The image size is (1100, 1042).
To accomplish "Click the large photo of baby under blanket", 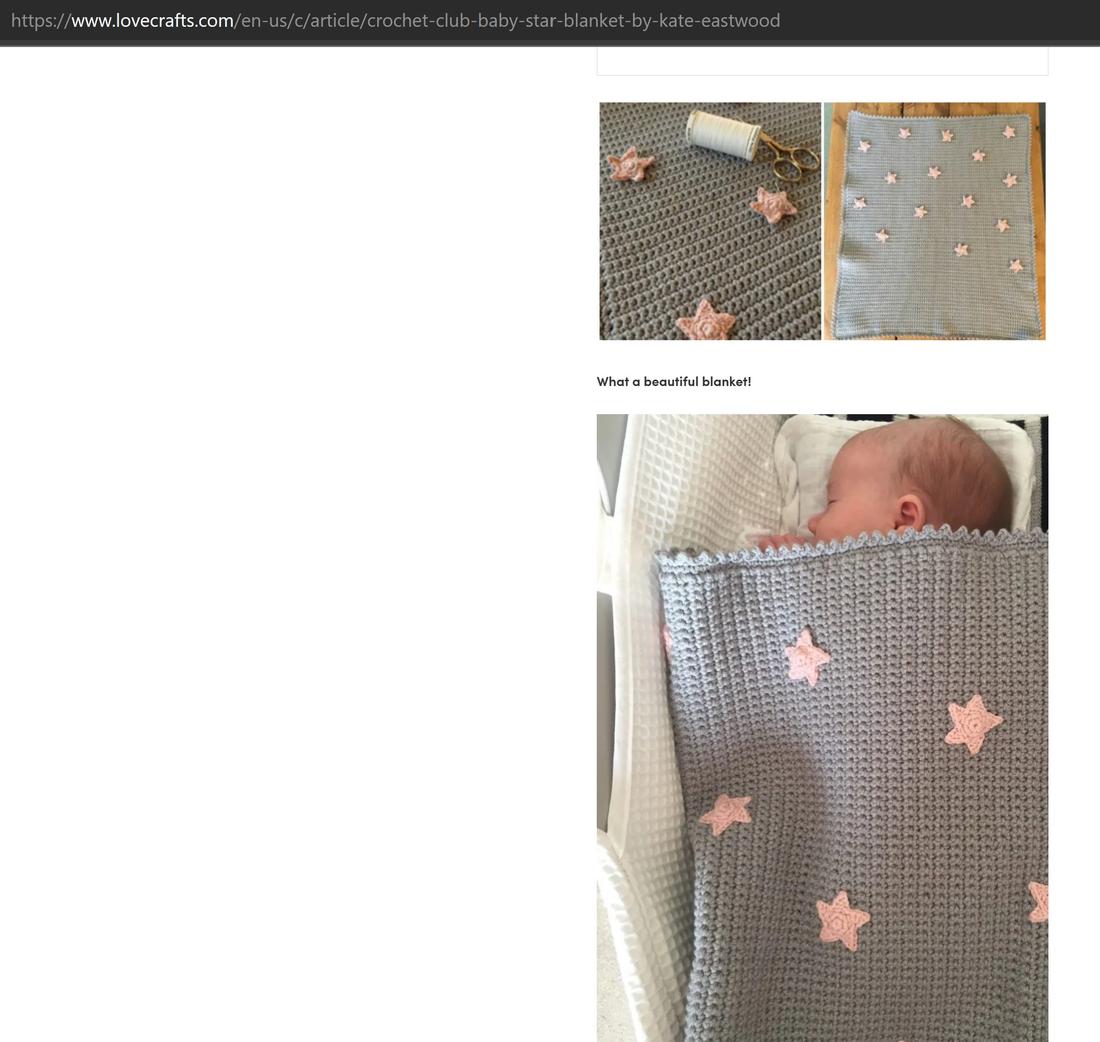I will [822, 728].
